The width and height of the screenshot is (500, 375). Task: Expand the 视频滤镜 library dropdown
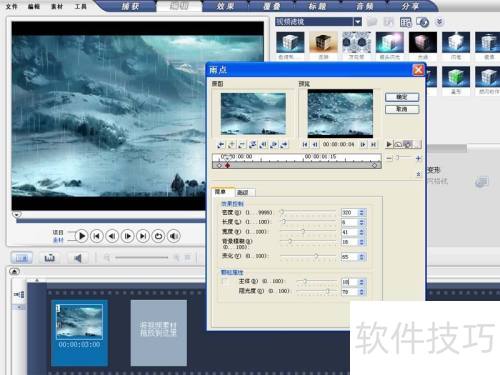coord(357,22)
